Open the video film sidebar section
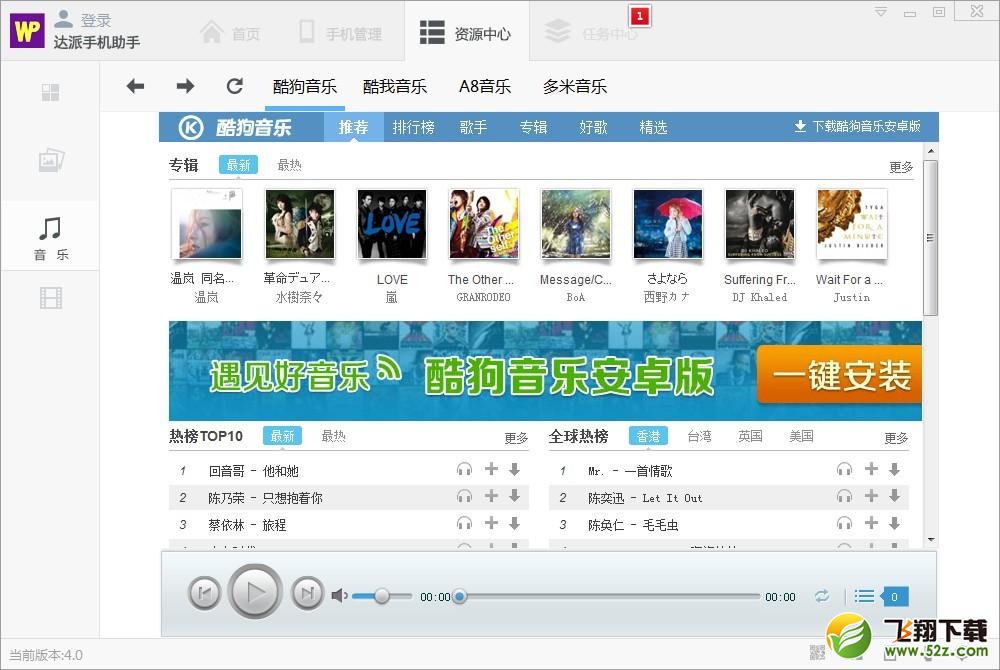The width and height of the screenshot is (1000, 670). [51, 298]
